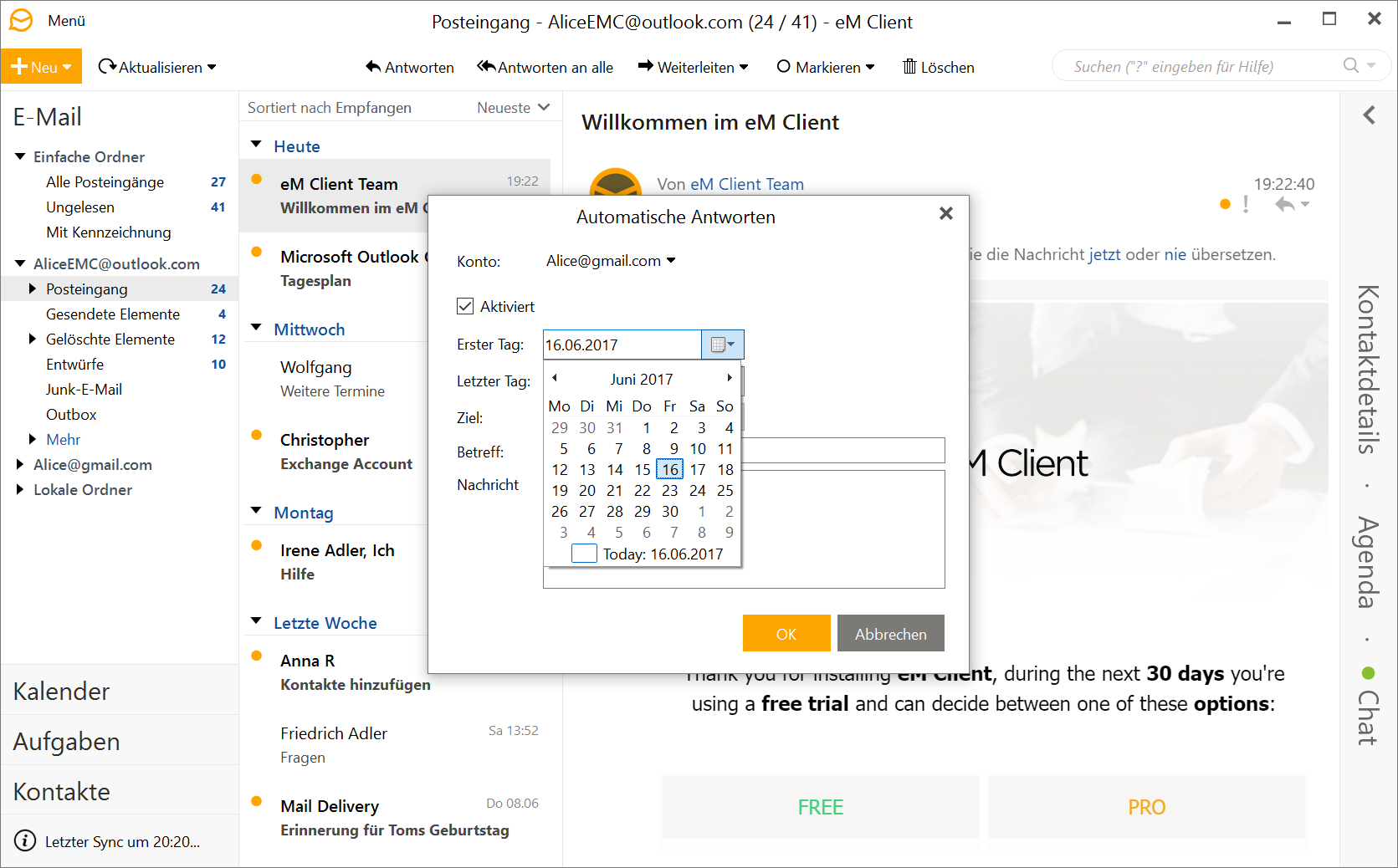This screenshot has height=868, width=1398.
Task: Click the eM Client Team sender link
Action: click(747, 184)
